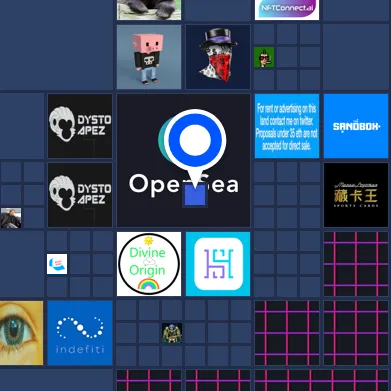The image size is (391, 391).
Task: Click the rent or advertising notice tile
Action: pyautogui.click(x=287, y=126)
